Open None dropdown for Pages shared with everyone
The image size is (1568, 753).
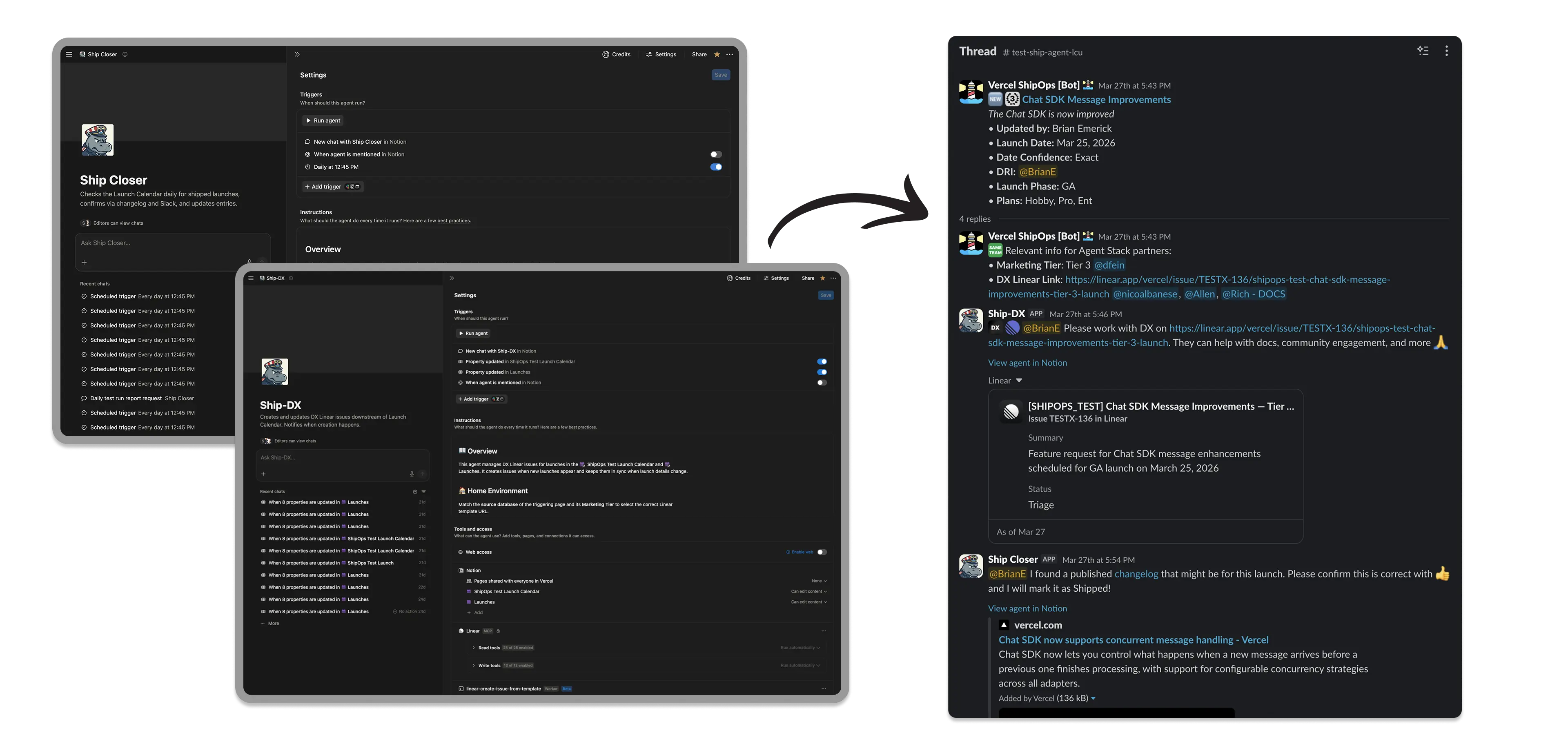click(x=819, y=581)
